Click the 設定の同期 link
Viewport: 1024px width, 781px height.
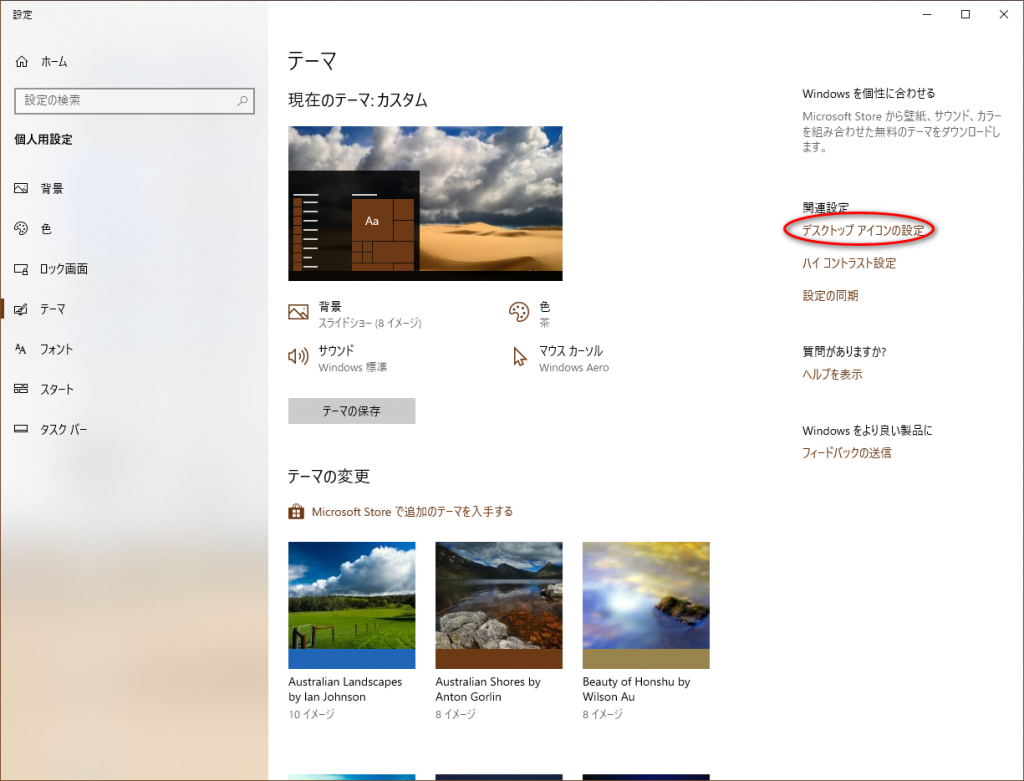830,295
